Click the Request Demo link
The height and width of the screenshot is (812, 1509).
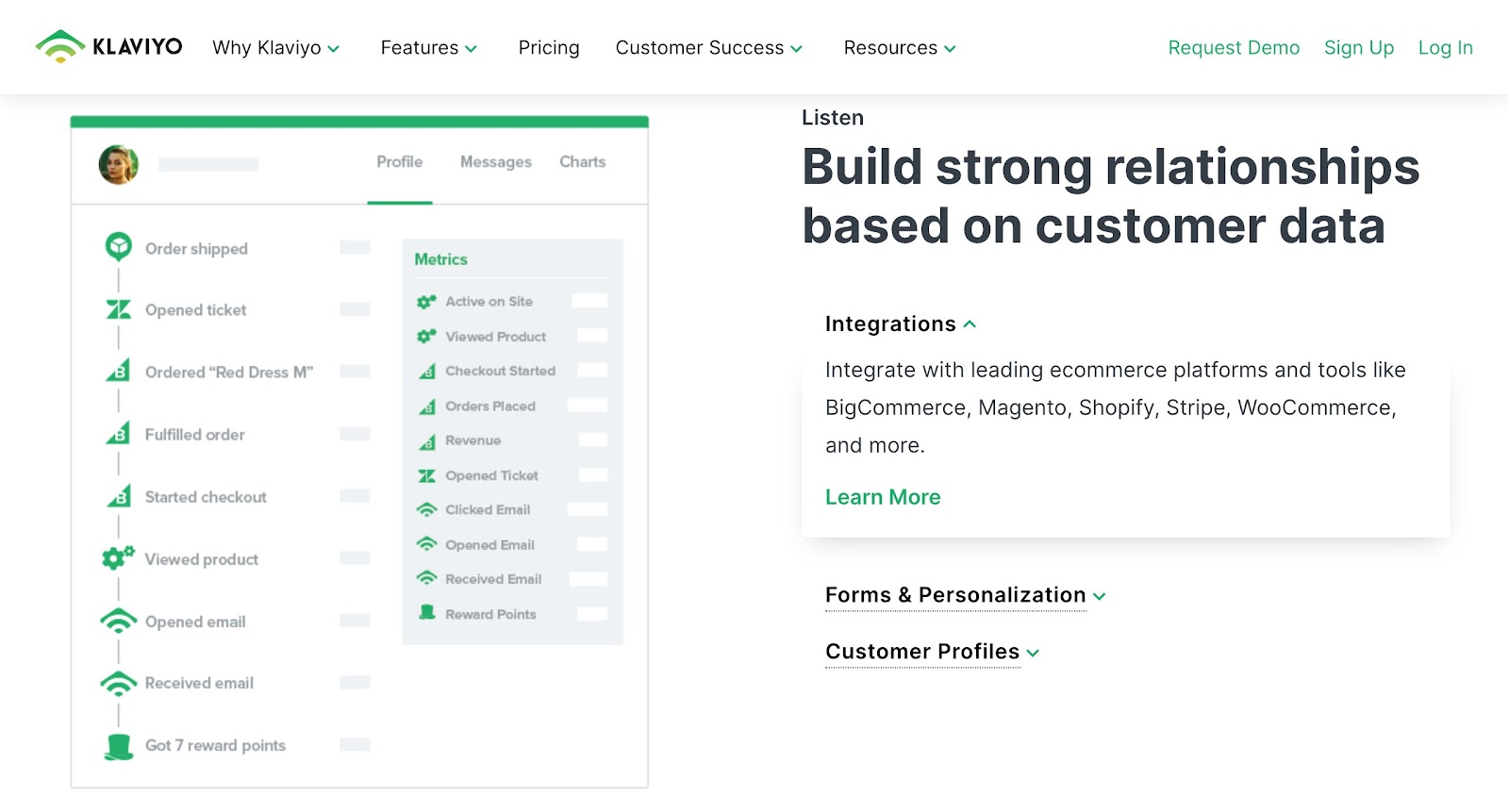1234,47
